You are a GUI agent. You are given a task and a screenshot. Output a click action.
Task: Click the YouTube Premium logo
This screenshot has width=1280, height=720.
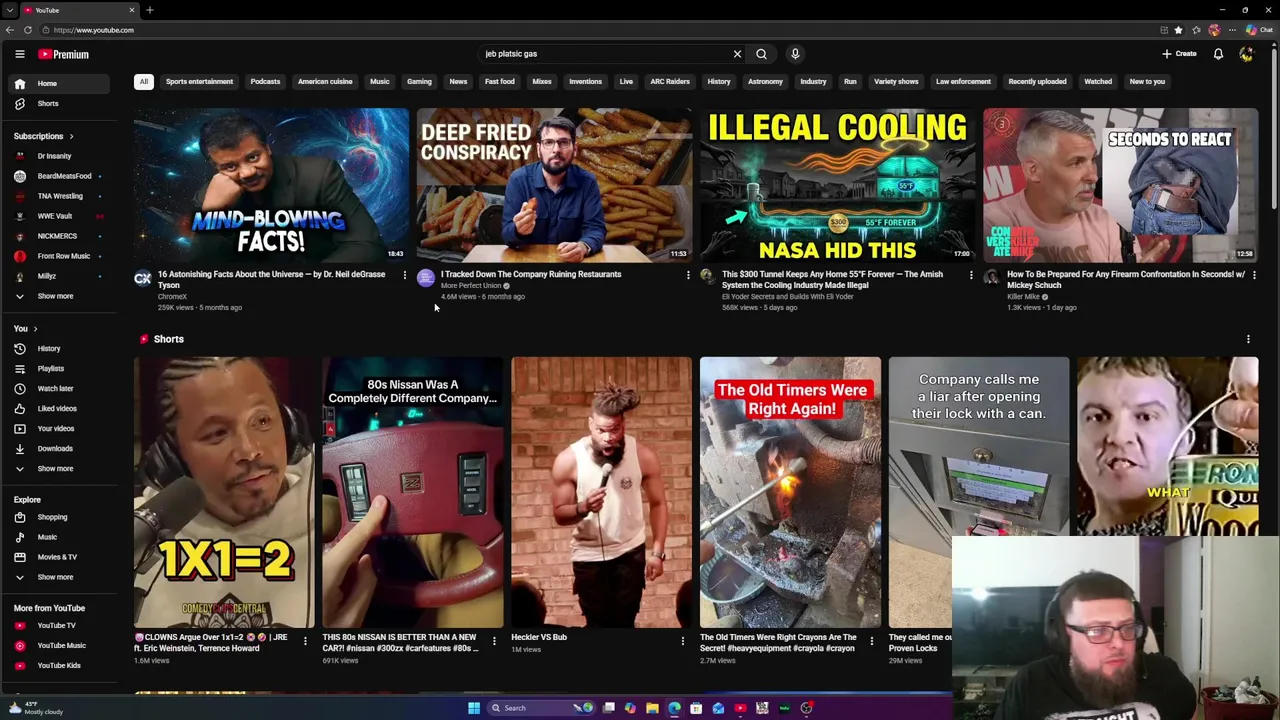(64, 54)
